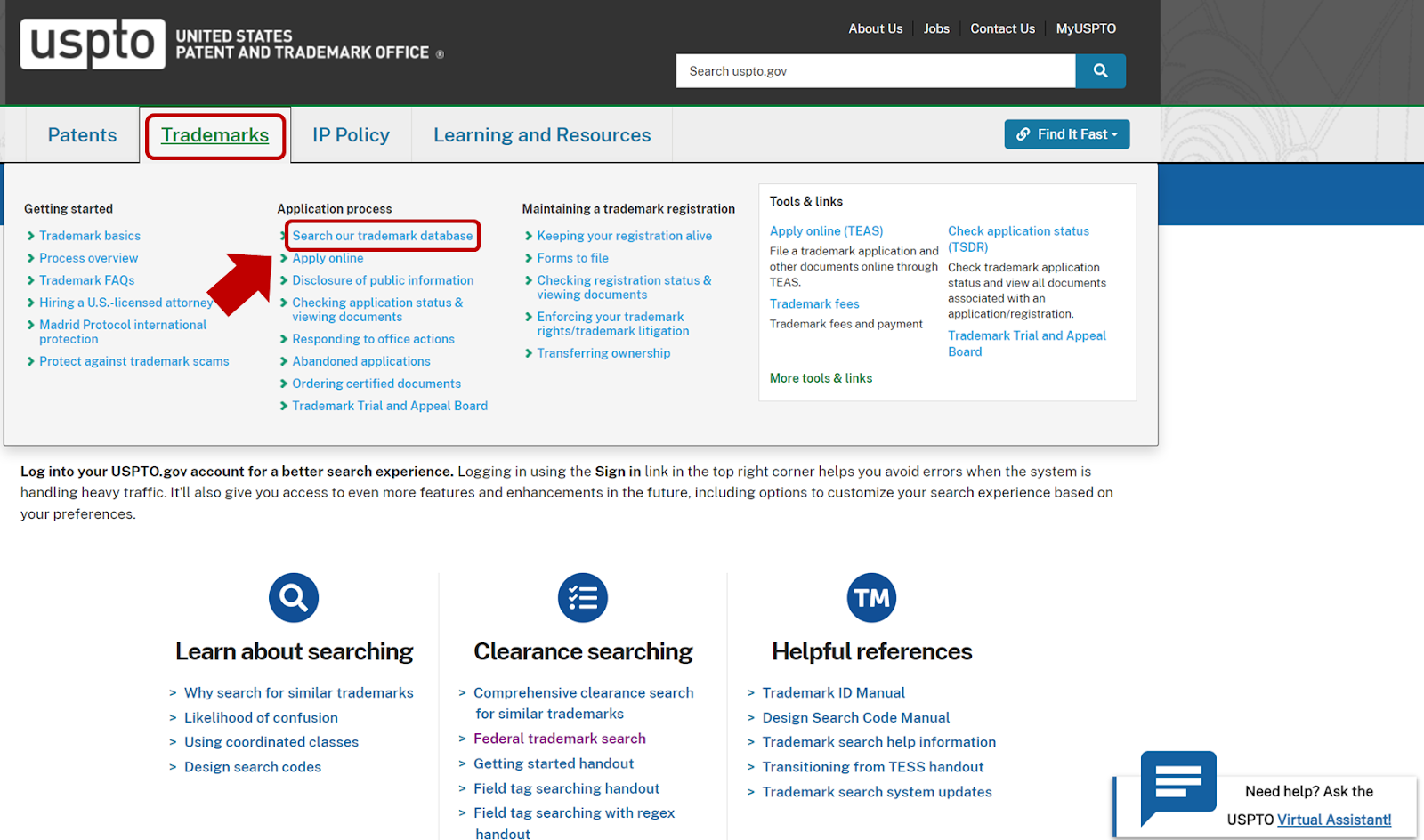Open the Find It Fast dropdown

tap(1067, 134)
